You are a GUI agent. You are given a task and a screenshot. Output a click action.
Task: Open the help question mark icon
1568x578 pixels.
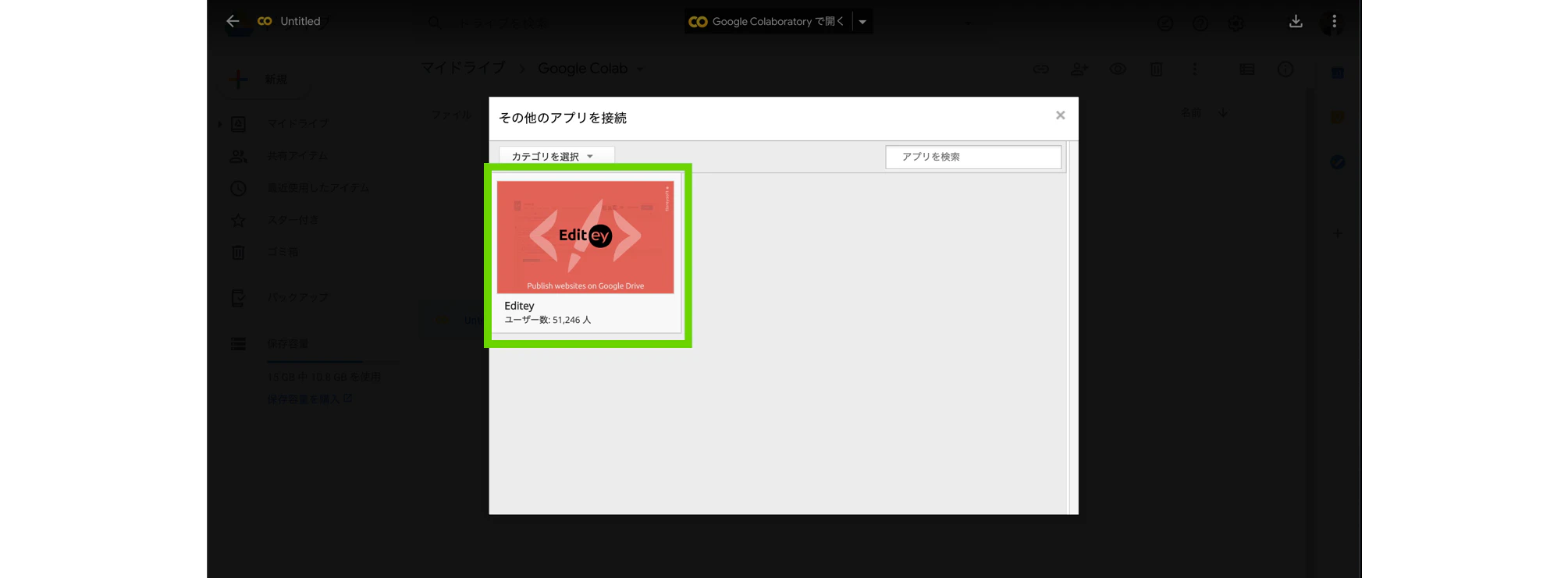point(1200,23)
